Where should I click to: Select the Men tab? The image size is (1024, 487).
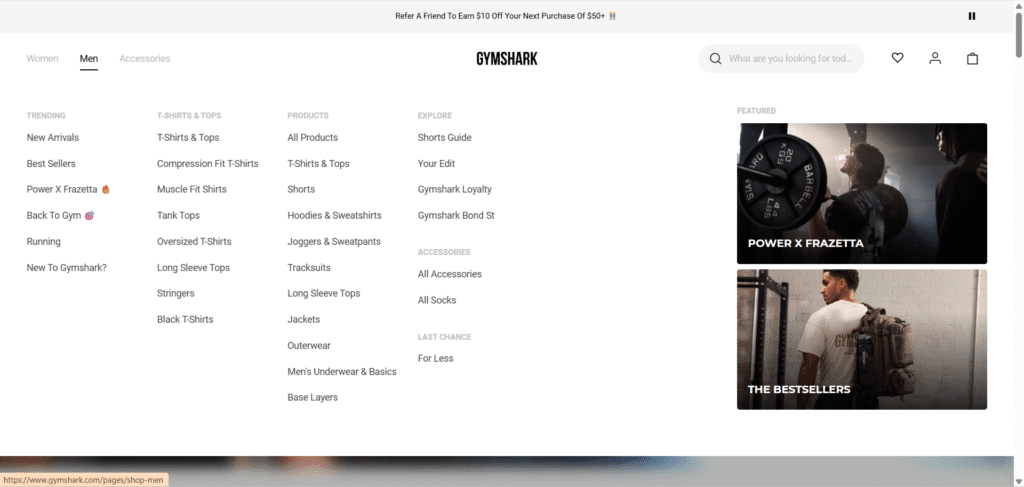pos(89,59)
